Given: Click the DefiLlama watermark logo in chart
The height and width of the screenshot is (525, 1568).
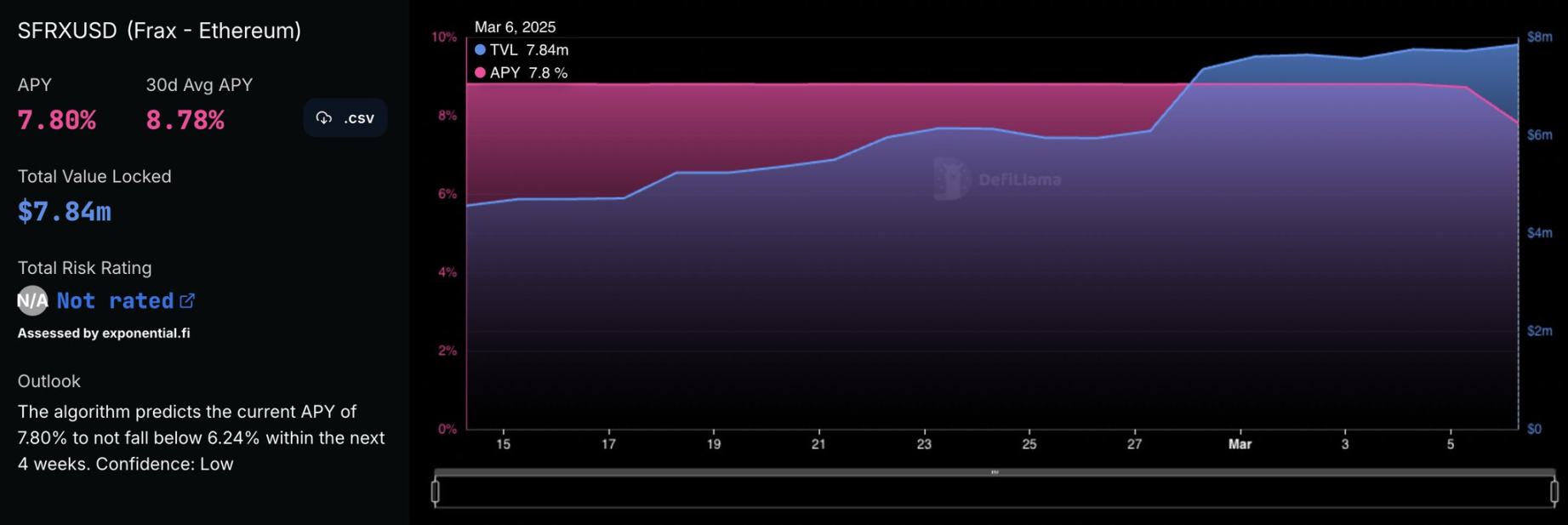Looking at the screenshot, I should pyautogui.click(x=952, y=179).
